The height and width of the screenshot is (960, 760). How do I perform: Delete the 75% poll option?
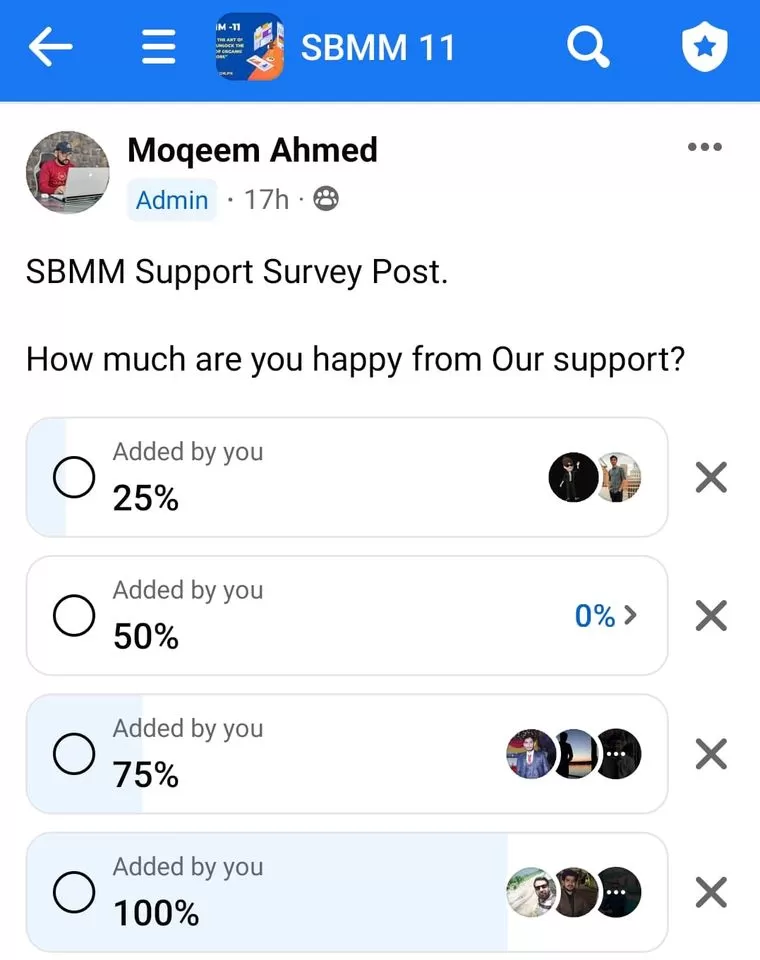coord(710,754)
